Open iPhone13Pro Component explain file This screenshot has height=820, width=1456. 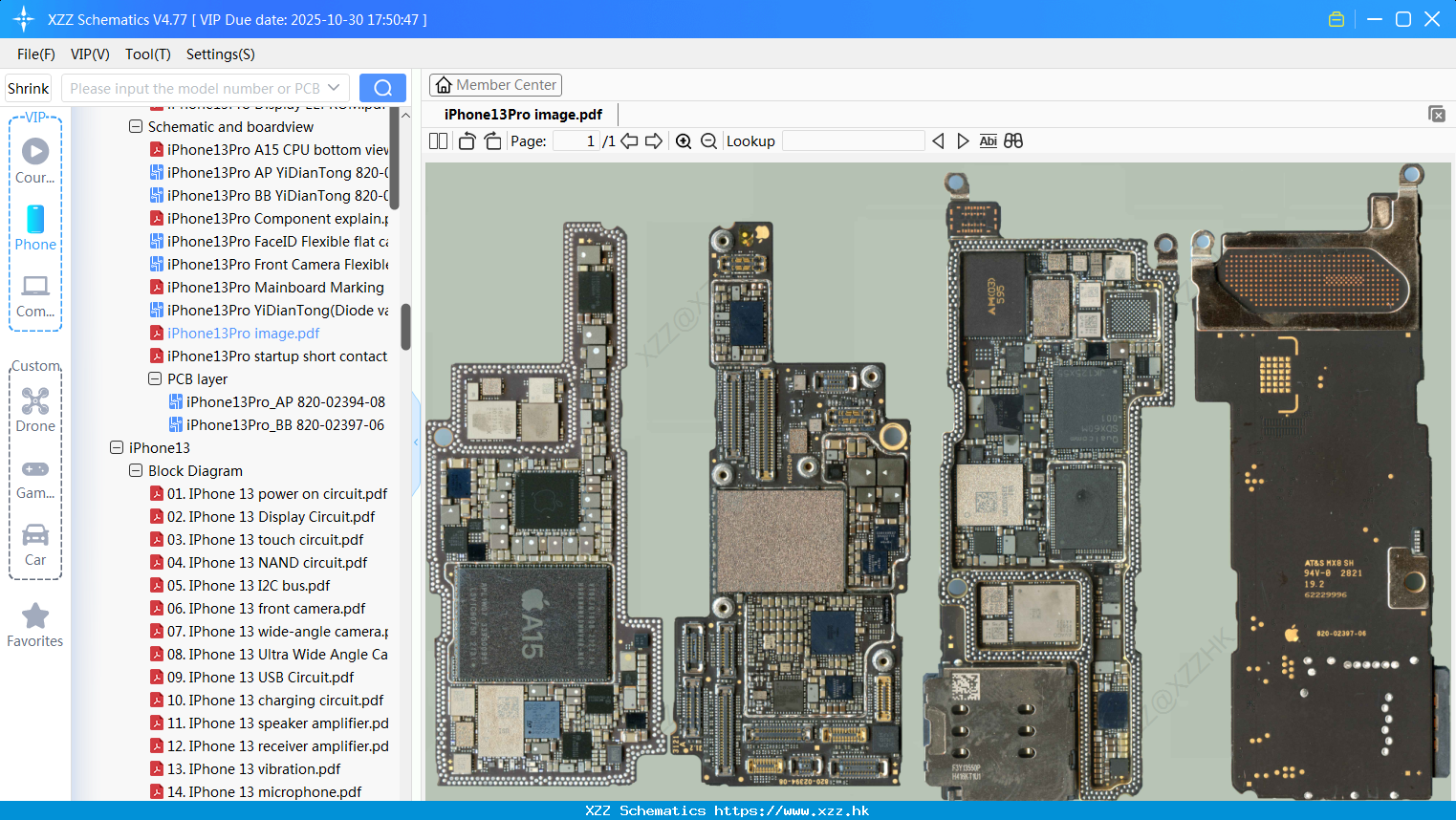click(x=270, y=219)
